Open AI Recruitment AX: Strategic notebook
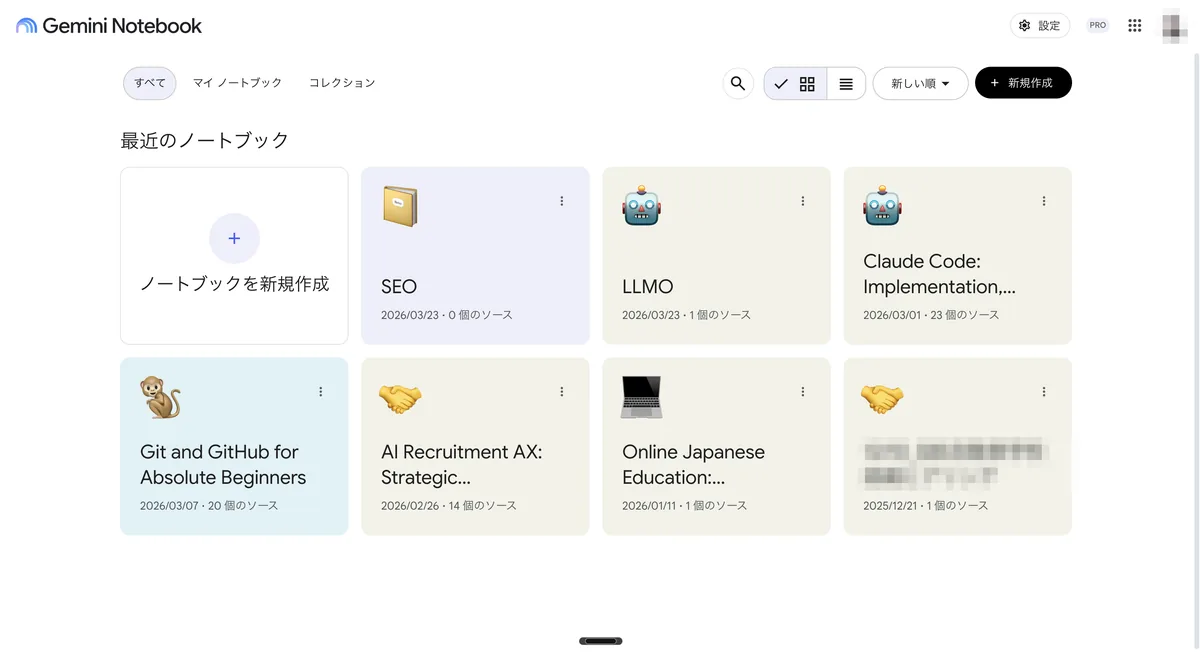 coord(462,465)
